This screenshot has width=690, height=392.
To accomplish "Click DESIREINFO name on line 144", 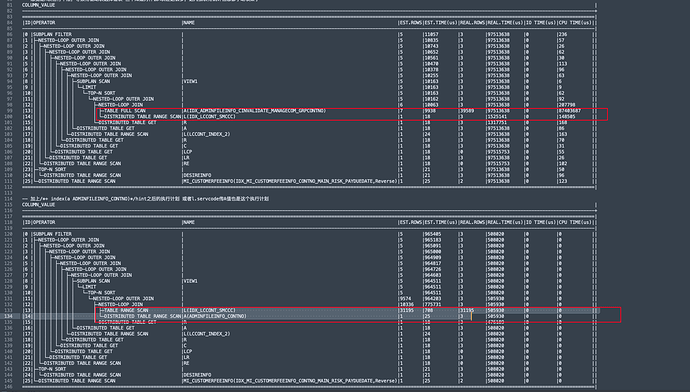I will (197, 375).
